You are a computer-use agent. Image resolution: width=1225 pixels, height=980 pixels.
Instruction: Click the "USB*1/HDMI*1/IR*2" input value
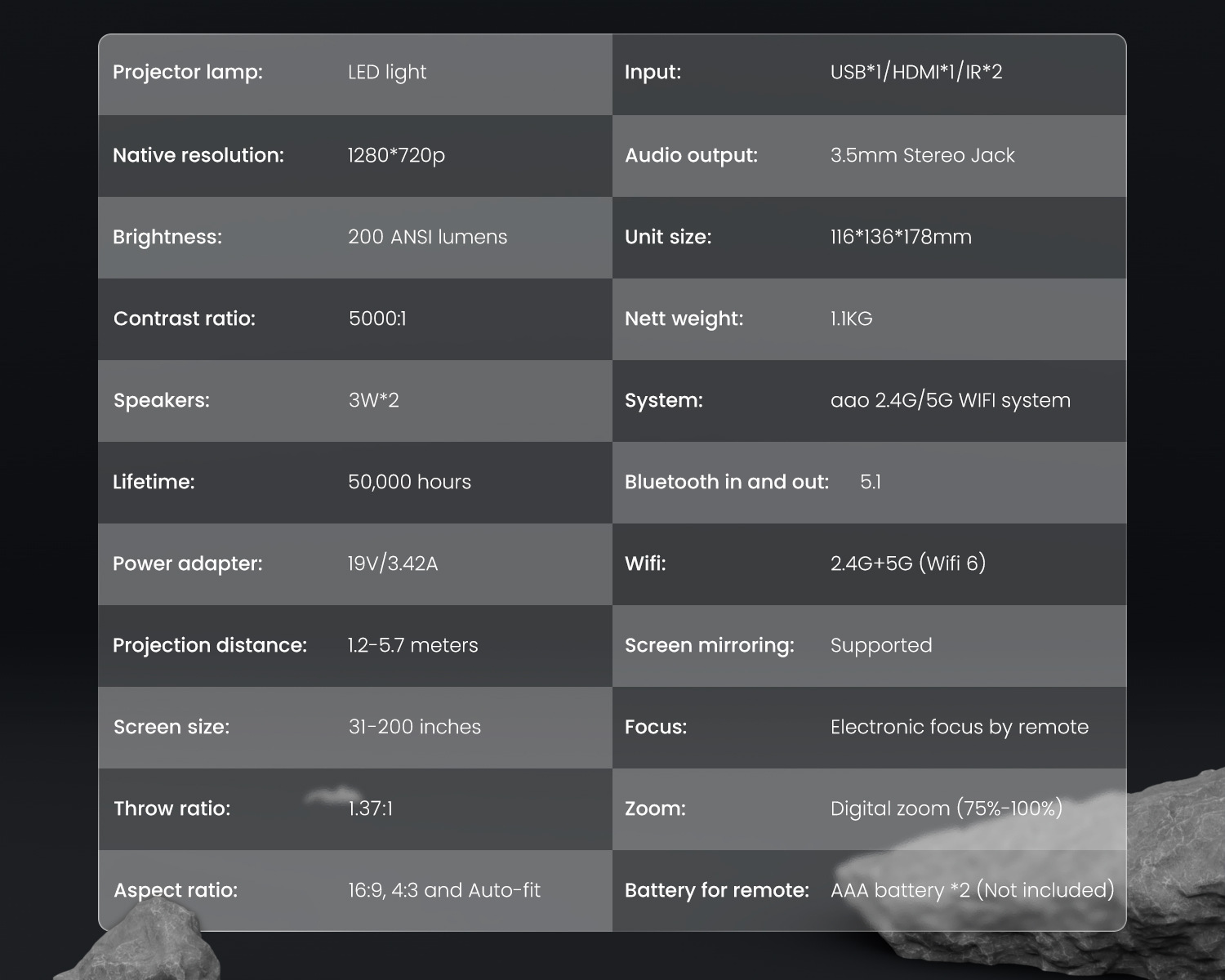[916, 72]
